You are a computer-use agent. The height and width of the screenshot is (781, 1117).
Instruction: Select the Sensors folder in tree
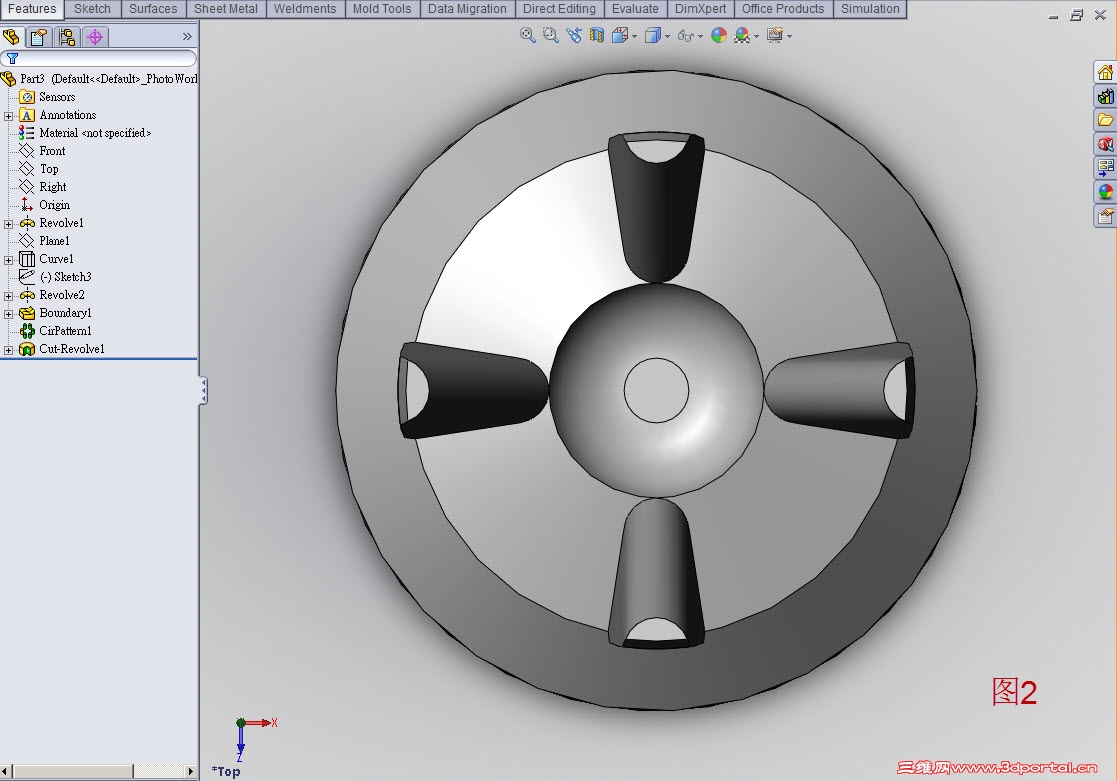coord(47,97)
